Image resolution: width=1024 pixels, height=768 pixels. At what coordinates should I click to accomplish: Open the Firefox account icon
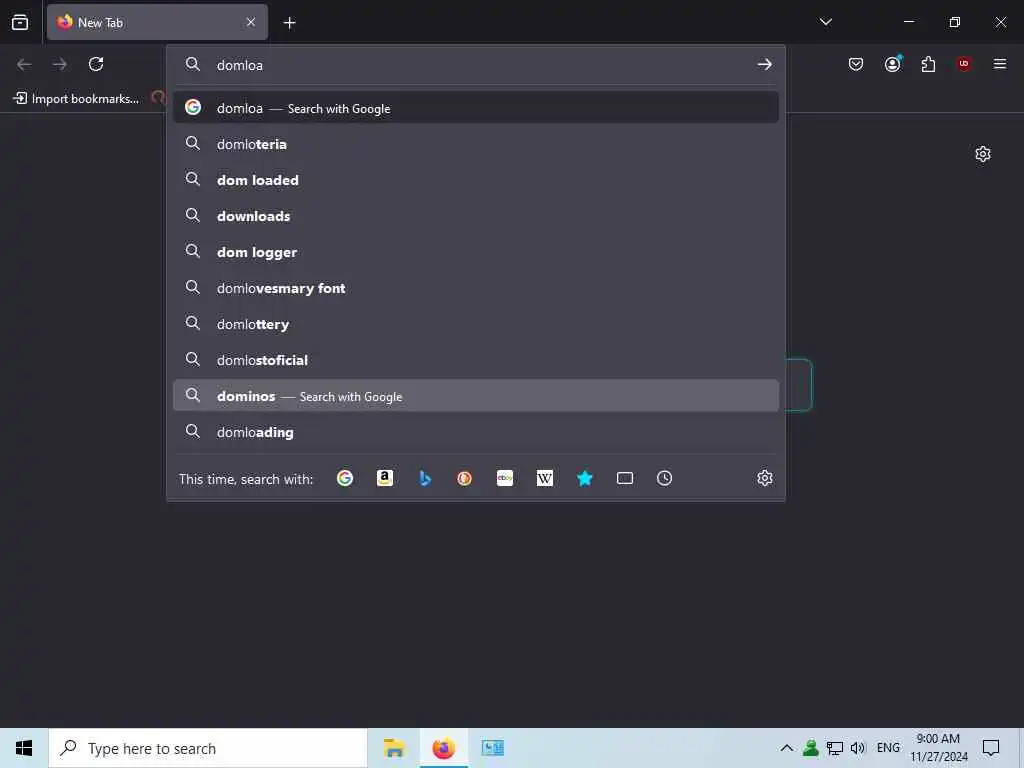click(x=893, y=64)
